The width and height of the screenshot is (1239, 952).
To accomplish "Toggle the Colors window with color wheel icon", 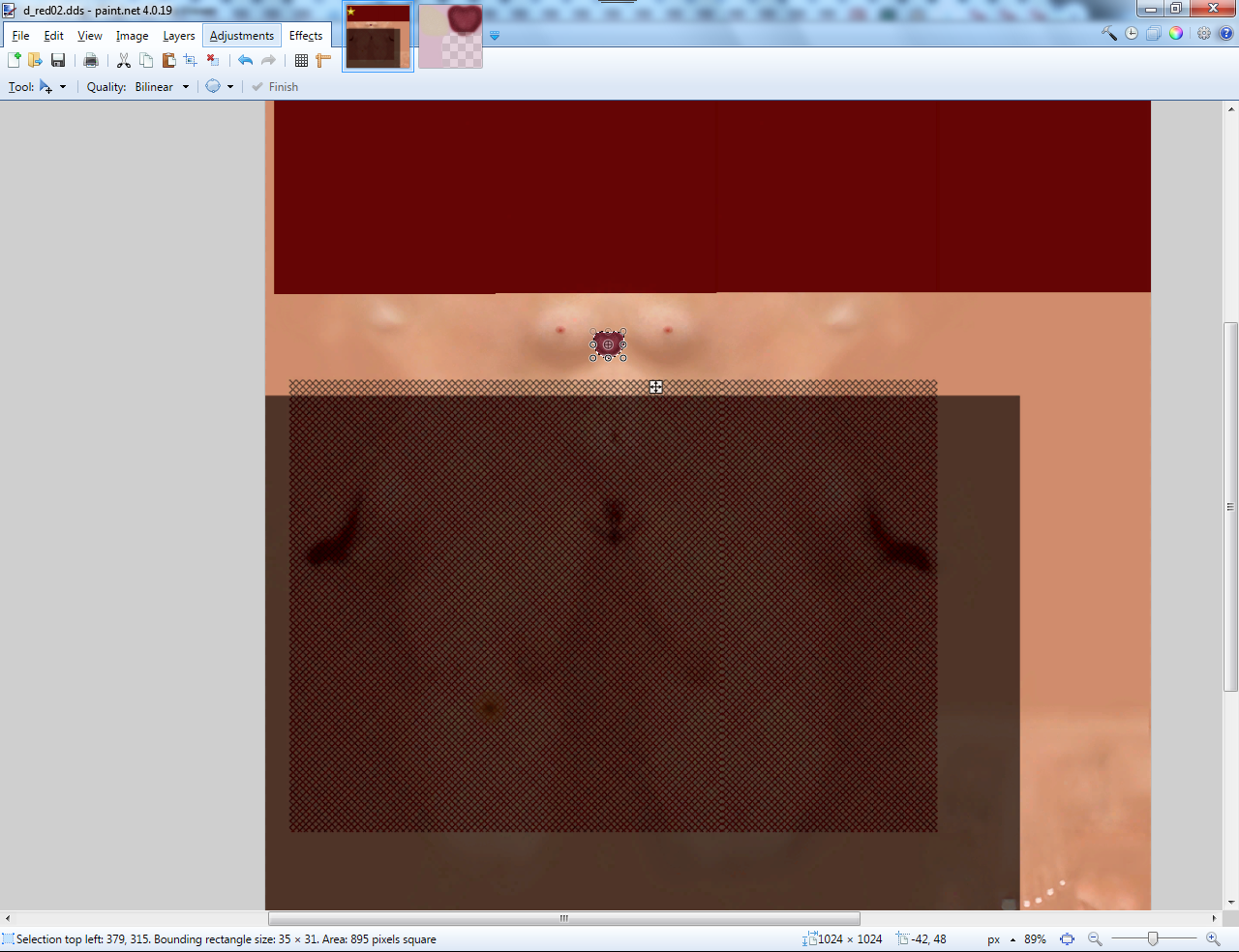I will pos(1176,33).
